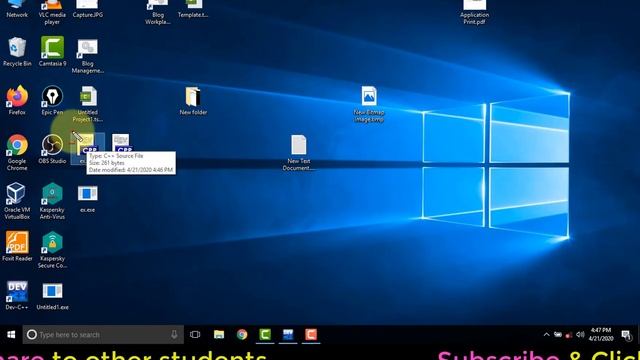Image resolution: width=640 pixels, height=360 pixels.
Task: Select the Google Chrome desktop shortcut
Action: click(x=17, y=152)
